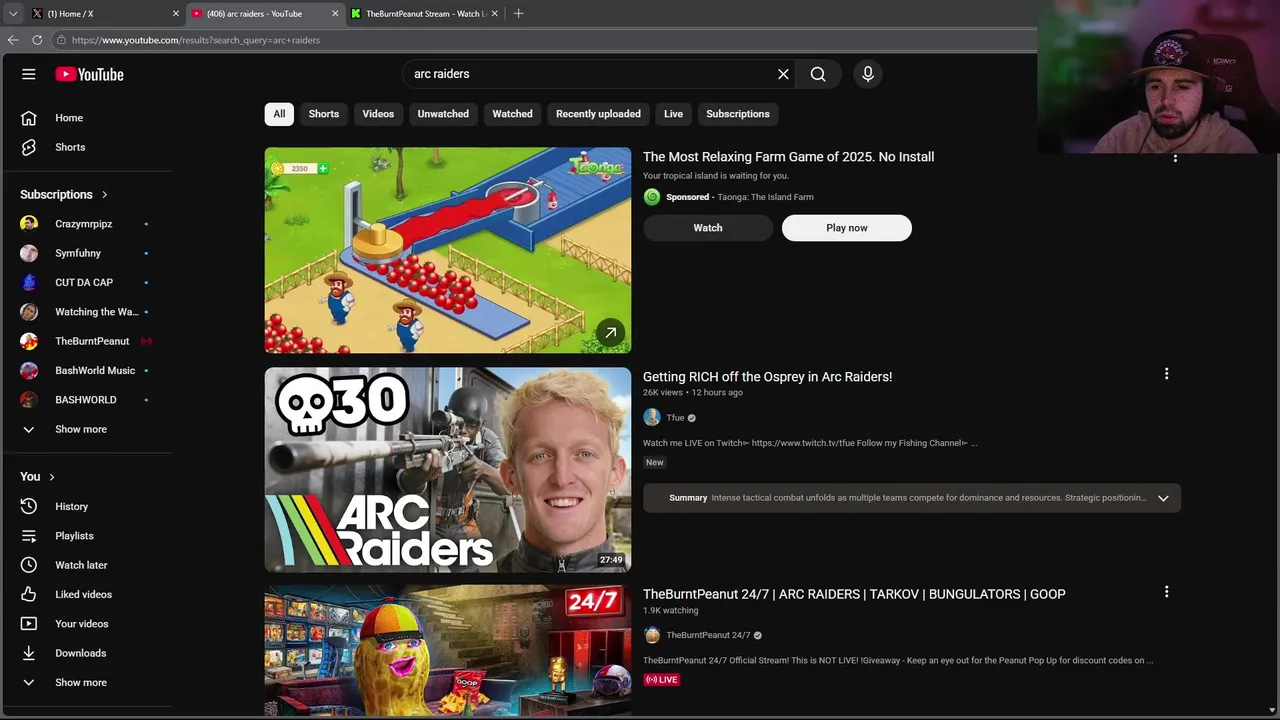Select the Watched filter chip
Screen dimensions: 1280x720
(512, 114)
